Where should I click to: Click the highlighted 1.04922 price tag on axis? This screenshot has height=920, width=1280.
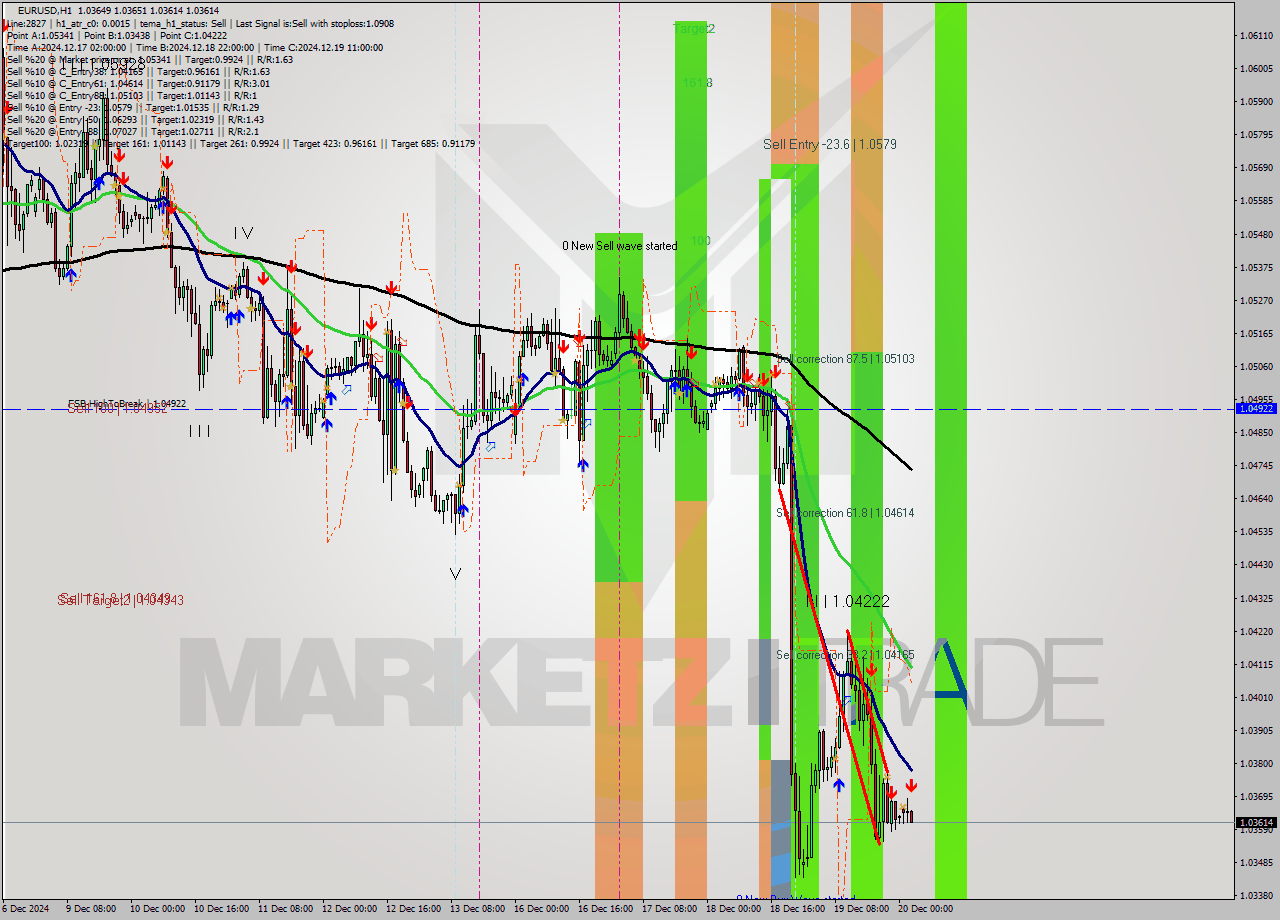1256,408
